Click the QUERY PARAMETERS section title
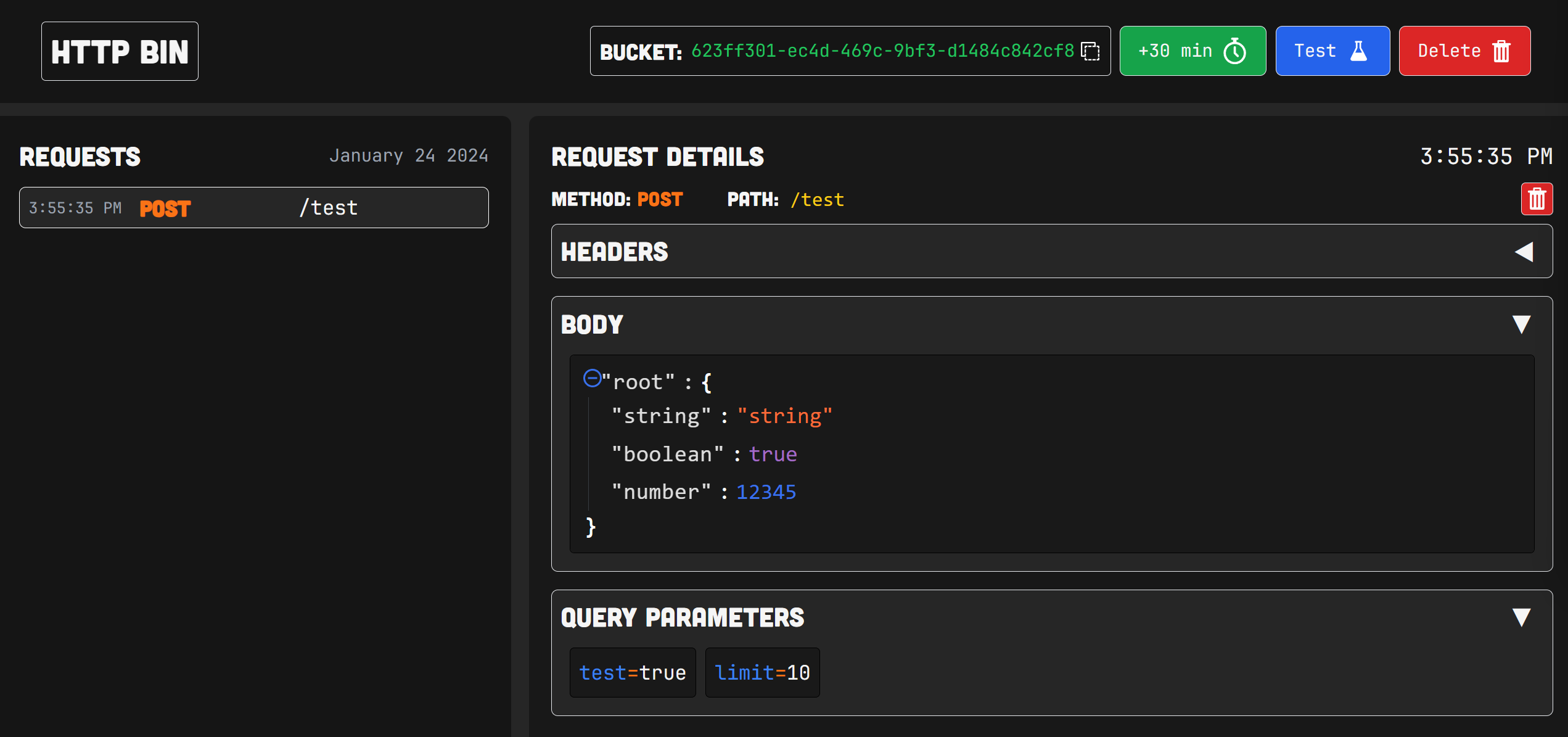 click(x=683, y=617)
